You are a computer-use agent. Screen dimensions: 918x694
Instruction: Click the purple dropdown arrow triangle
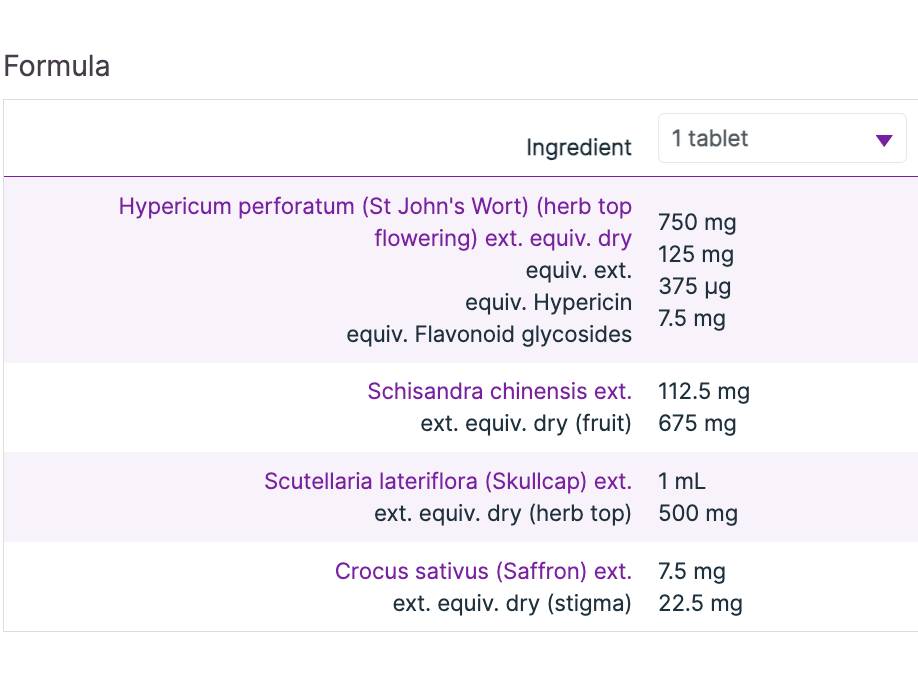click(884, 140)
